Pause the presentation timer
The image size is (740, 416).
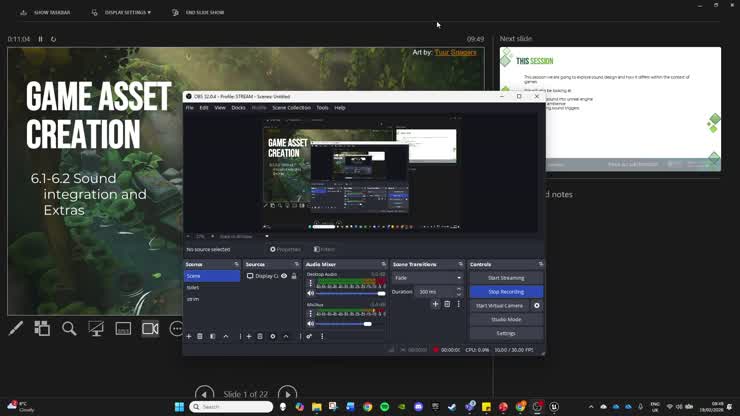tap(41, 39)
